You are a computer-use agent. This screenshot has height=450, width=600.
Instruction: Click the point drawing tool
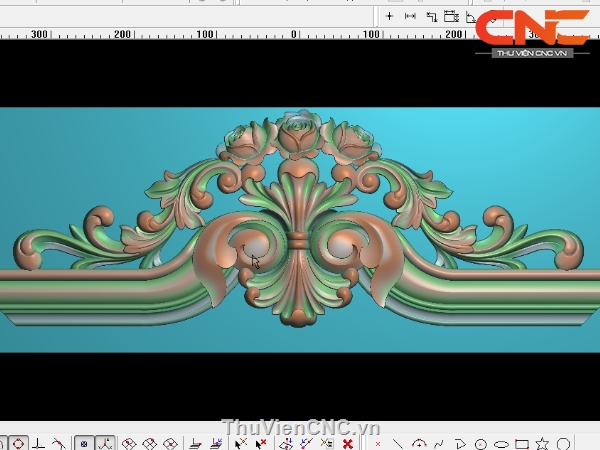pyautogui.click(x=378, y=443)
